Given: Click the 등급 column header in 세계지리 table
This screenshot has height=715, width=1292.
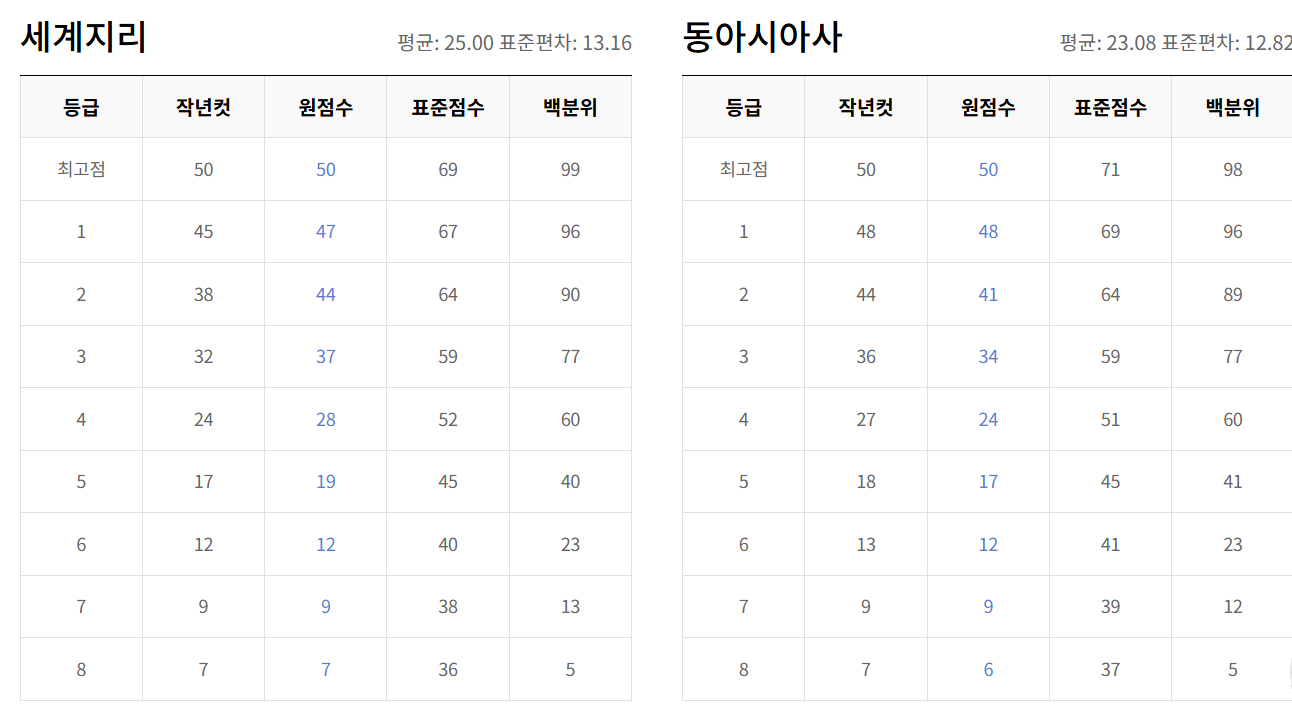Looking at the screenshot, I should coord(80,107).
